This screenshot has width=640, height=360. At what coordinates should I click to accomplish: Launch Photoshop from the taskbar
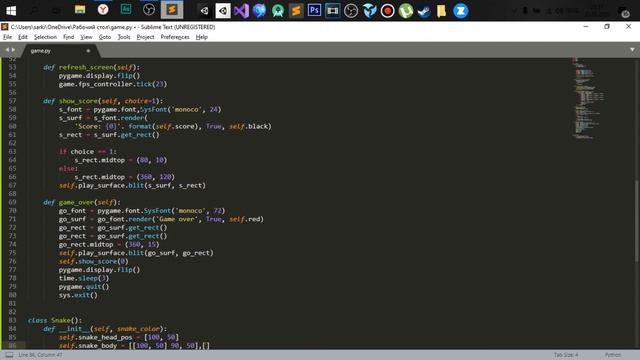pos(314,10)
